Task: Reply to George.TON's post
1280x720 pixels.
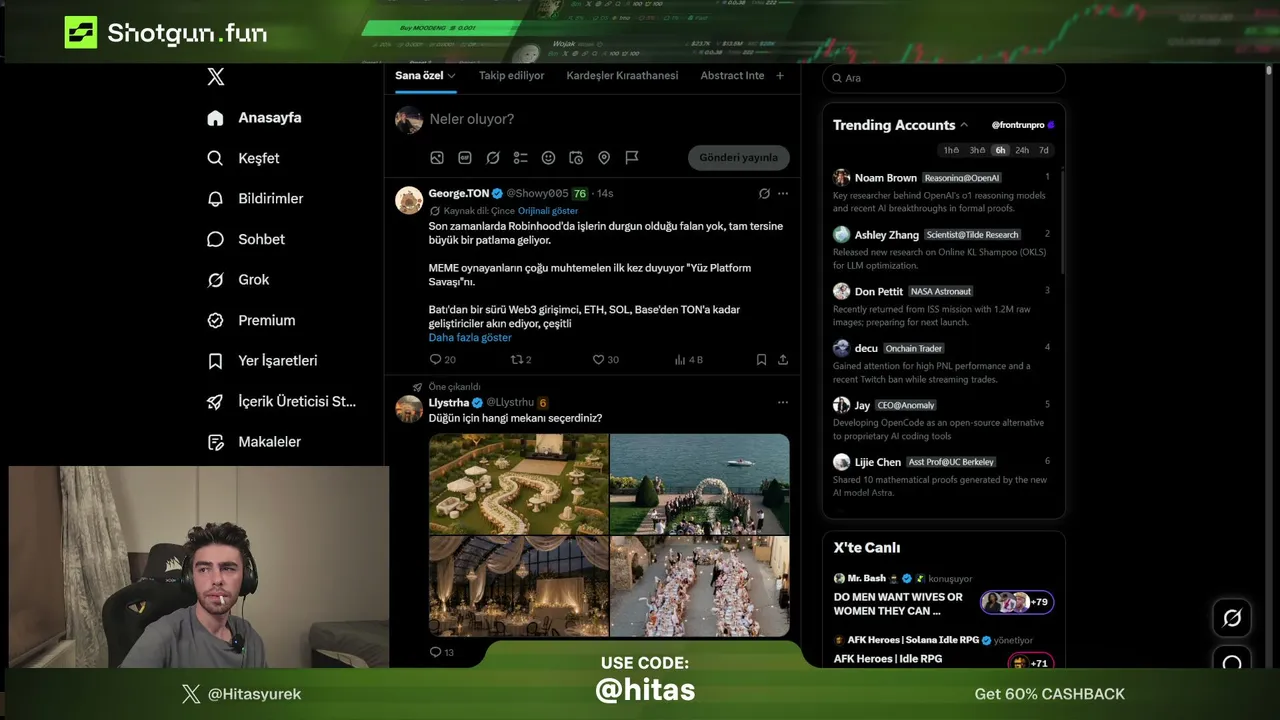Action: tap(442, 360)
